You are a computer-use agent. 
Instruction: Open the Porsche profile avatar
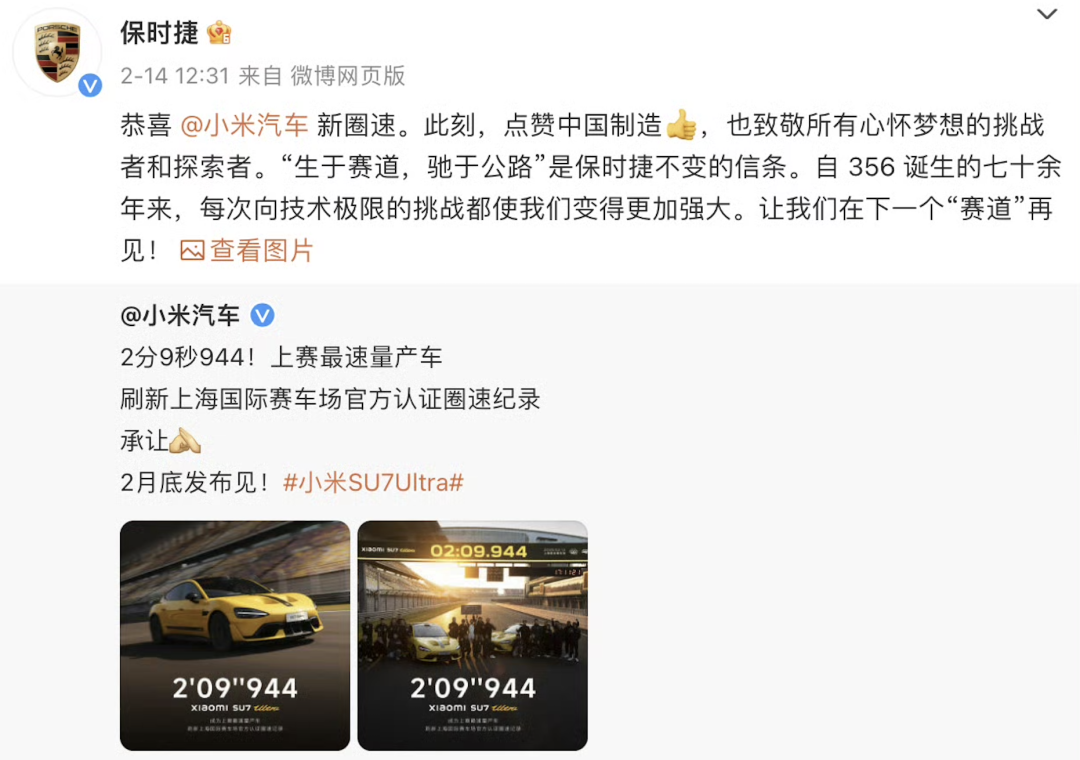point(57,52)
